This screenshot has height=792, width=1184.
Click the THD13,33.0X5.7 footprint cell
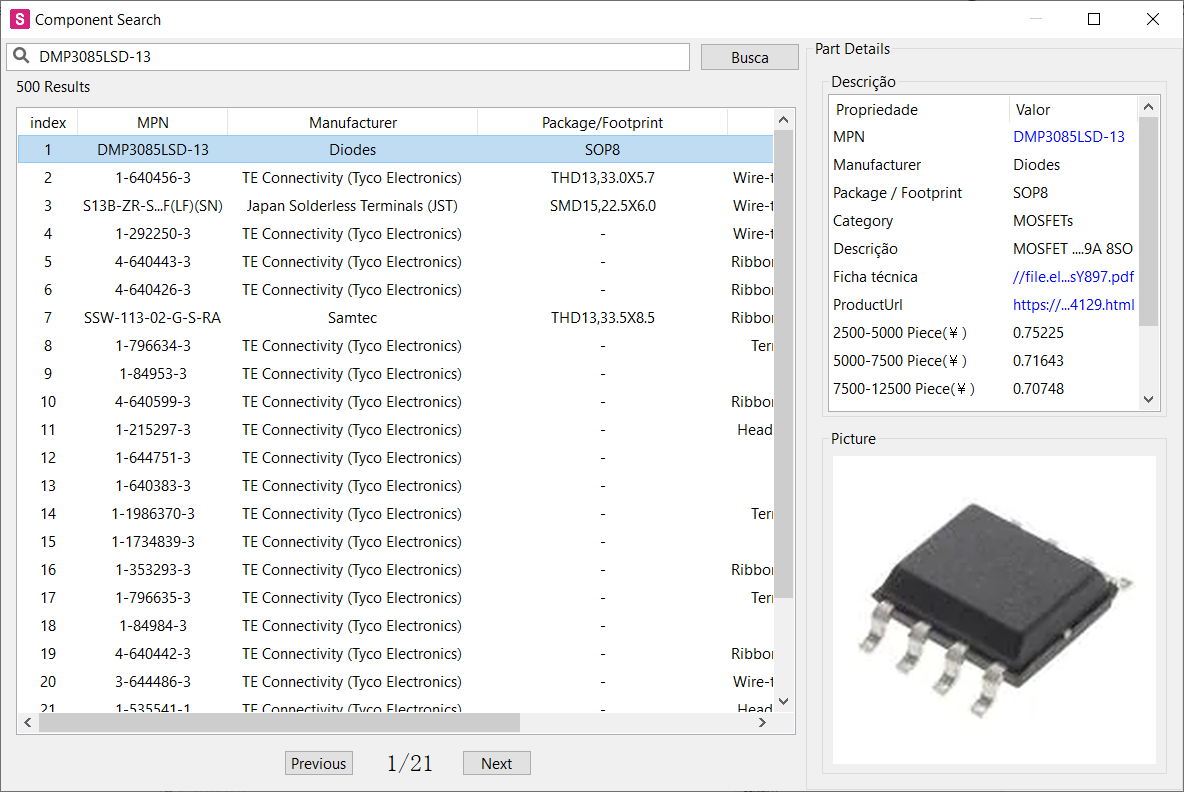pos(603,178)
